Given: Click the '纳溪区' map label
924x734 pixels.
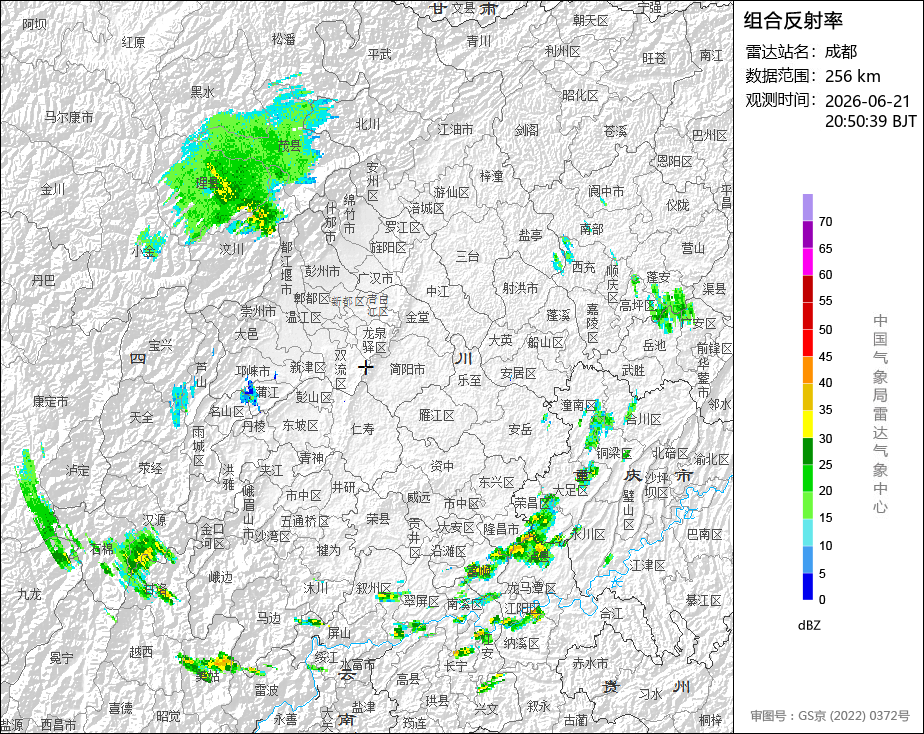Looking at the screenshot, I should pyautogui.click(x=522, y=643).
